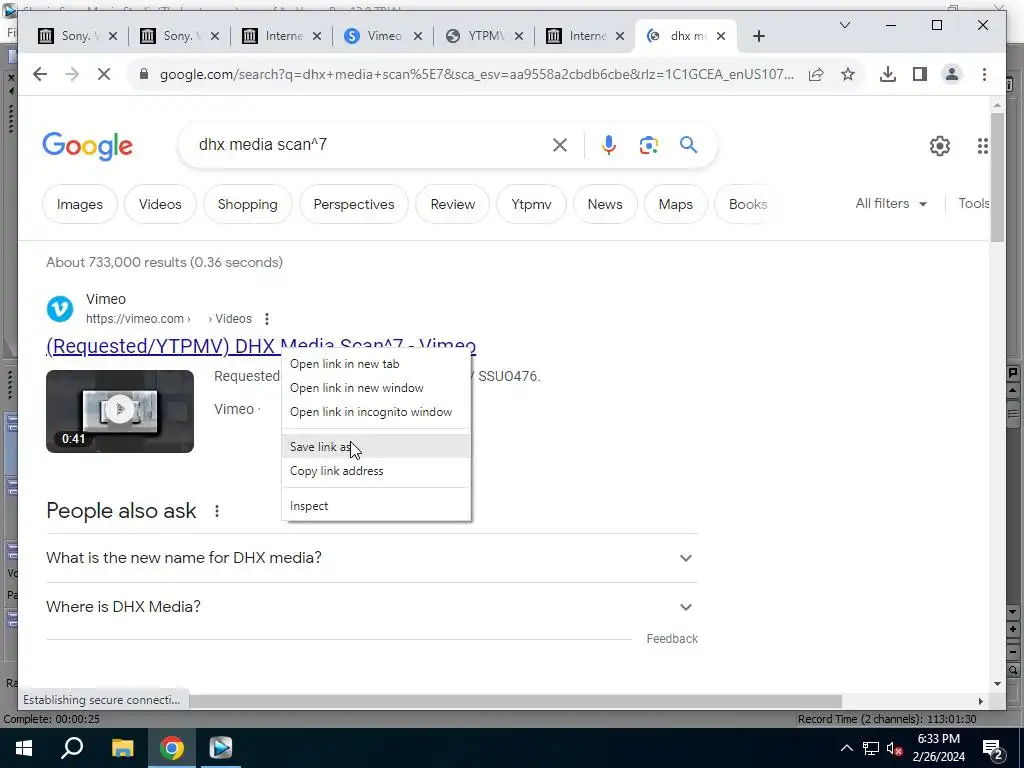The width and height of the screenshot is (1024, 768).
Task: Search by image with Google Lens
Action: [x=648, y=145]
